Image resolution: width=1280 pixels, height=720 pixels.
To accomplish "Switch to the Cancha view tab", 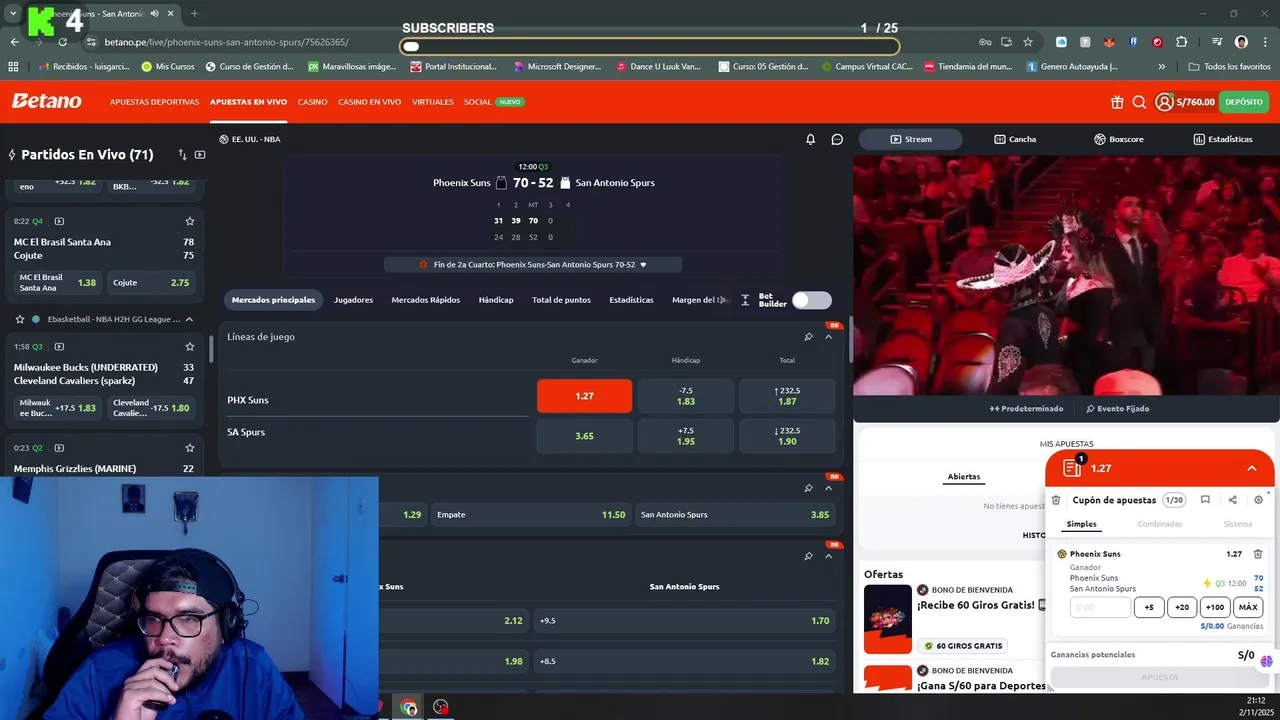I will [1015, 139].
